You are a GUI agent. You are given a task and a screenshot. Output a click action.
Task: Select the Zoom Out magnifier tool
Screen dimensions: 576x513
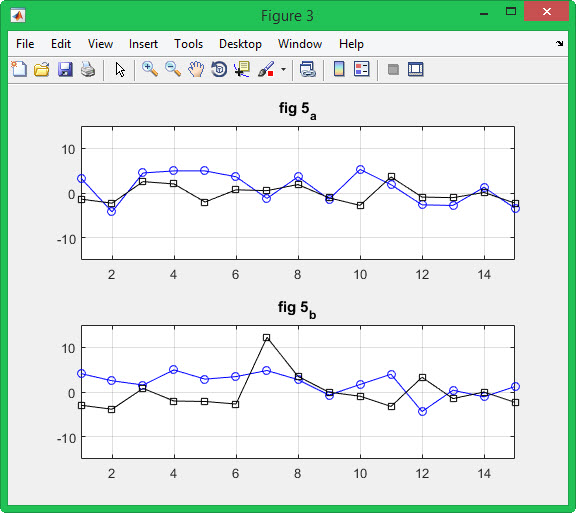coord(173,69)
